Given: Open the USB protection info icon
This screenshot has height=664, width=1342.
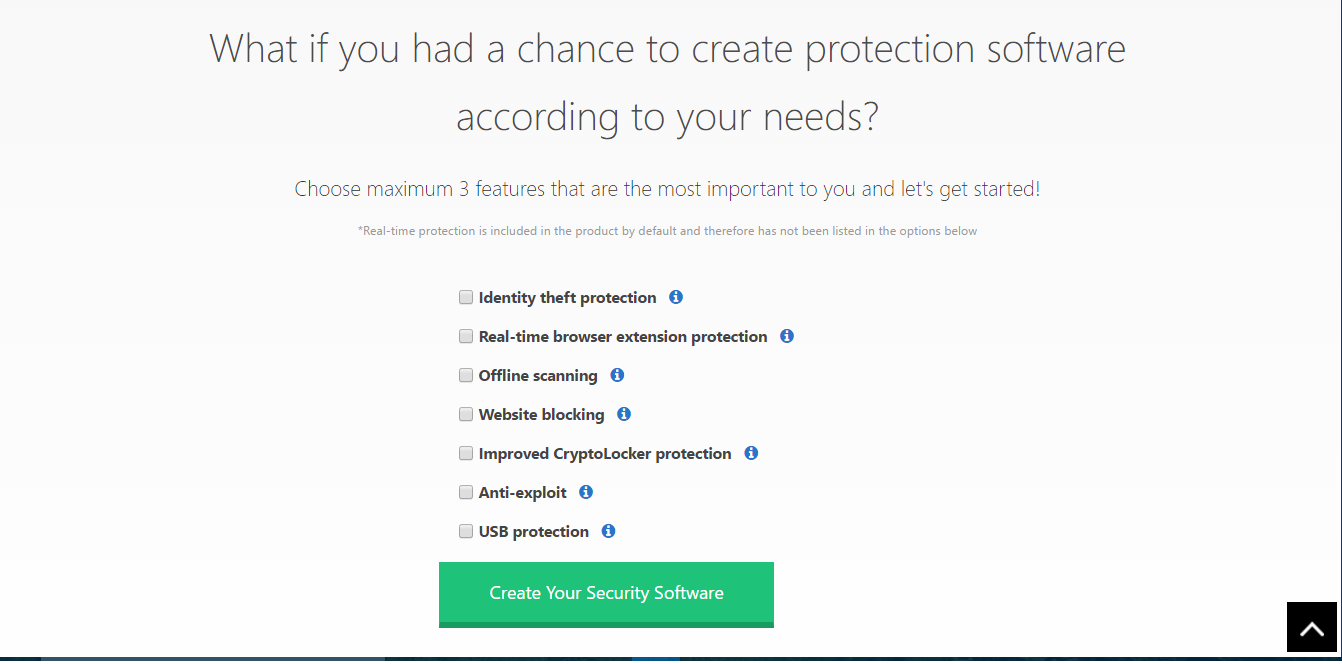Looking at the screenshot, I should tap(608, 531).
